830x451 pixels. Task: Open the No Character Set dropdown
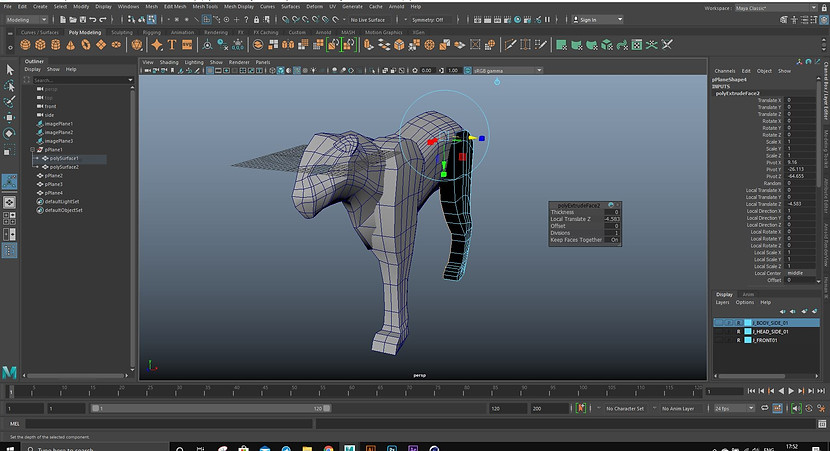pos(625,409)
